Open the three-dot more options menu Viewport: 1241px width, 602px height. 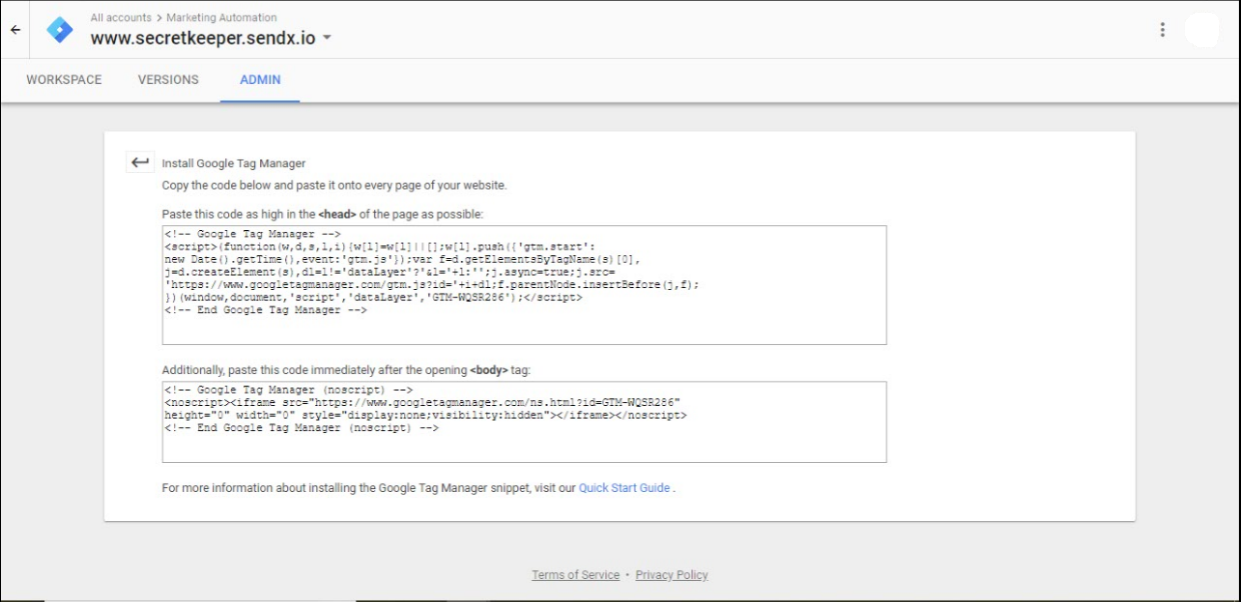pyautogui.click(x=1162, y=30)
